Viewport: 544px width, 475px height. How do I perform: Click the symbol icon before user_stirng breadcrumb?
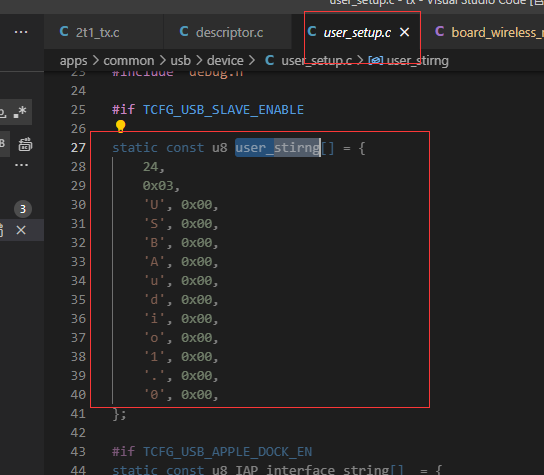376,61
